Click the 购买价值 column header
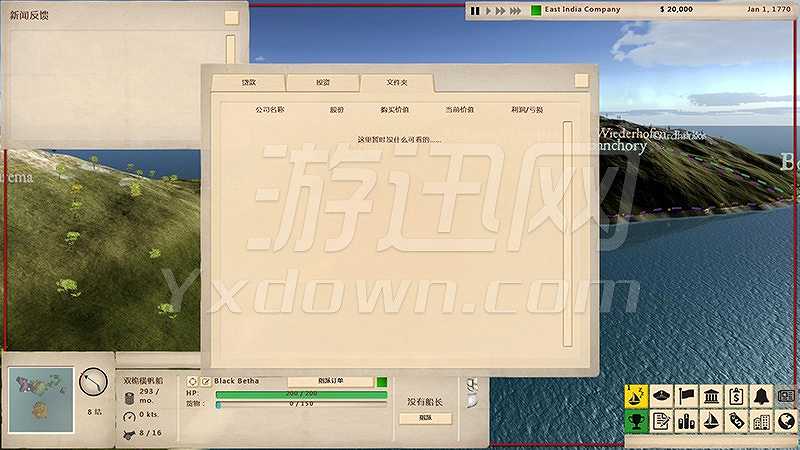Image resolution: width=800 pixels, height=450 pixels. [394, 110]
